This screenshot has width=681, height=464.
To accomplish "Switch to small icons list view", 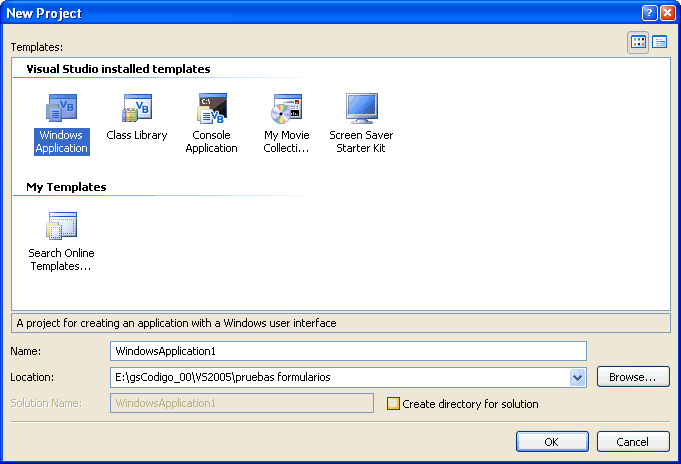I will coord(660,42).
